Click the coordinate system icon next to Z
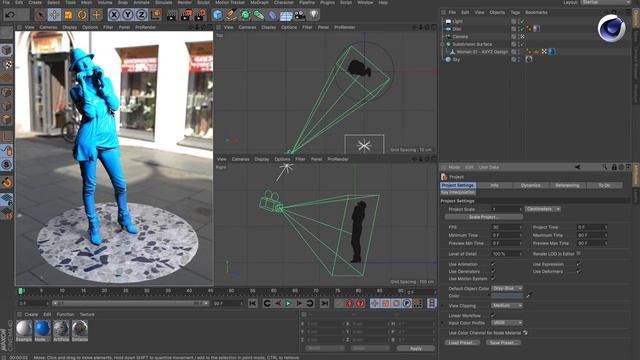Image resolution: width=640 pixels, height=360 pixels. click(156, 15)
